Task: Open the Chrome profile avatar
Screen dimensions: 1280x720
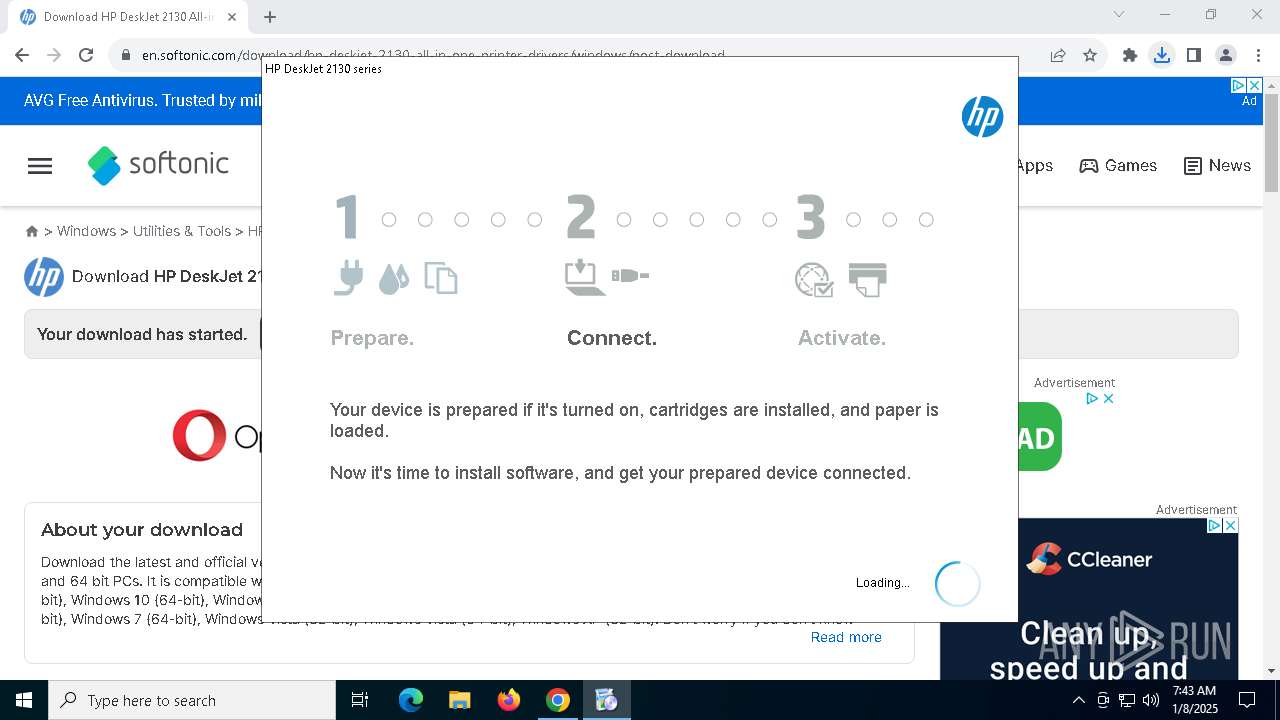Action: tap(1226, 55)
